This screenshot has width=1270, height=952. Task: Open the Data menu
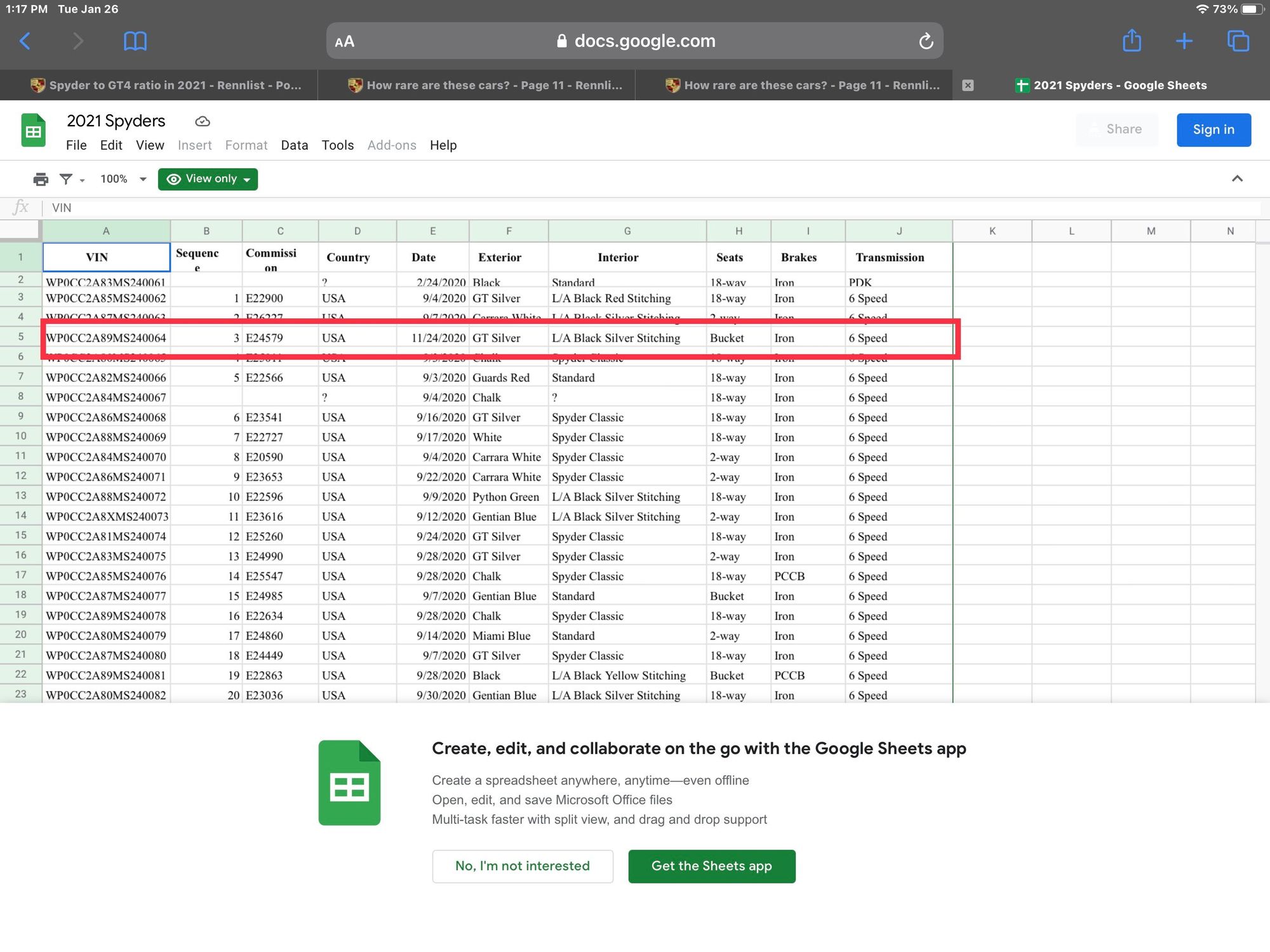(294, 145)
